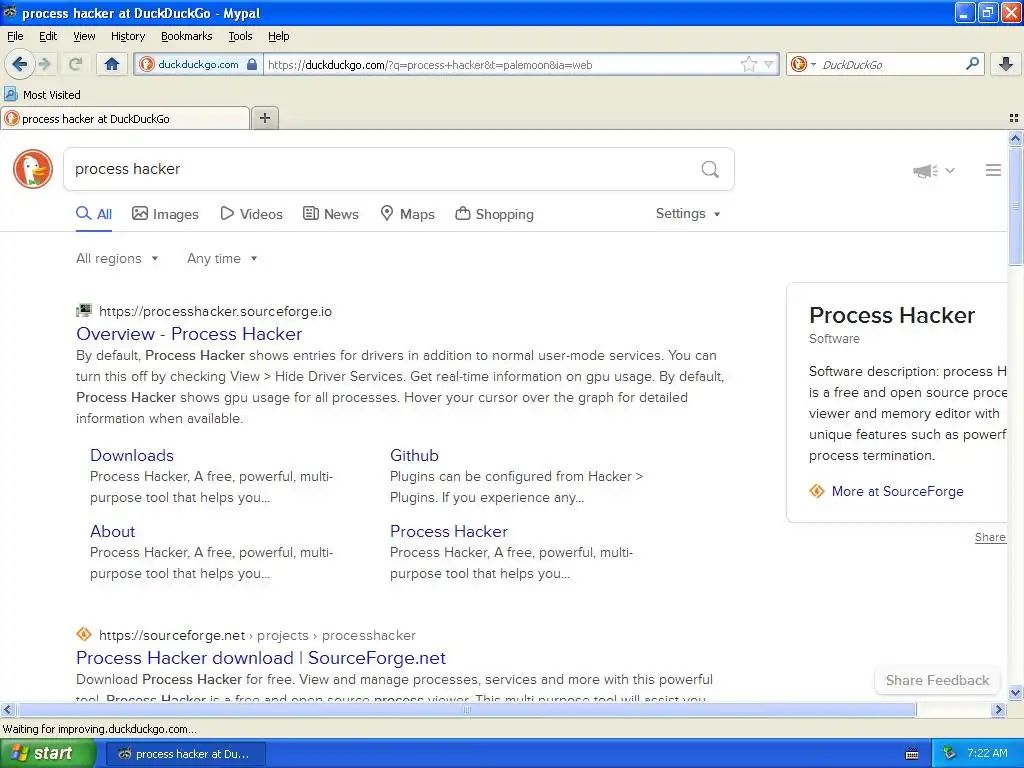The width and height of the screenshot is (1024, 768).
Task: Open the hamburger side menu
Action: 993,170
